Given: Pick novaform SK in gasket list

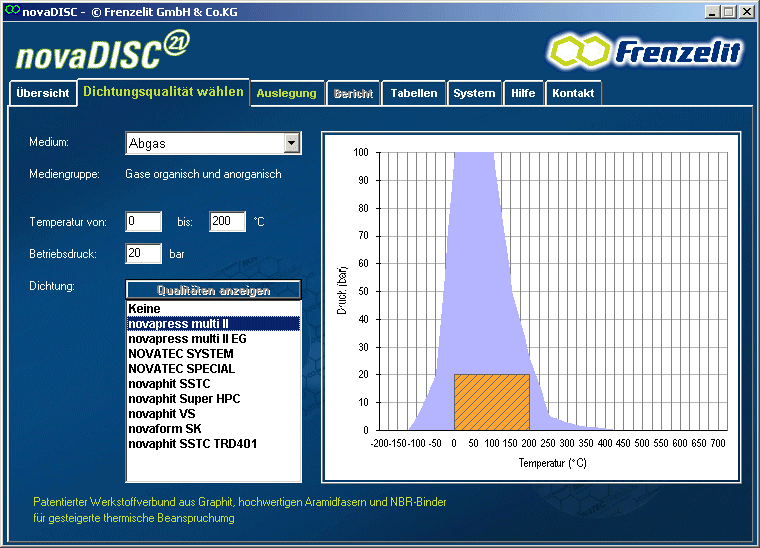Looking at the screenshot, I should pos(165,429).
